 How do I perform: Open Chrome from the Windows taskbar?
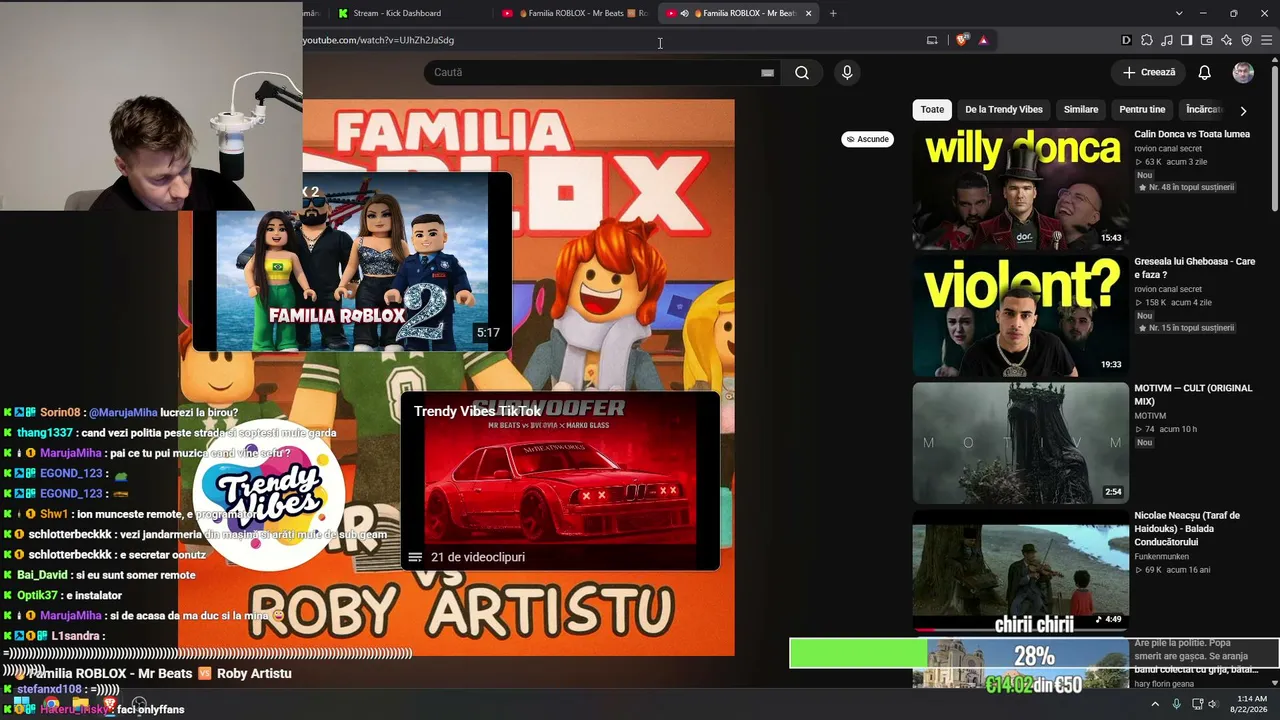click(x=51, y=704)
